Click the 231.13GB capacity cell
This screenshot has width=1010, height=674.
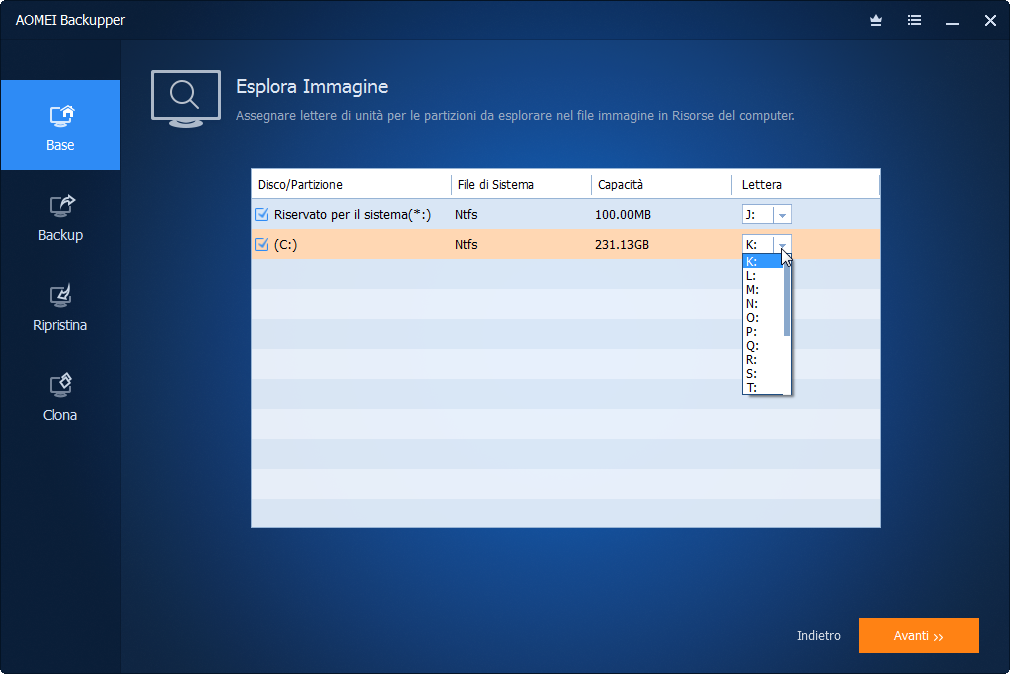tap(622, 245)
